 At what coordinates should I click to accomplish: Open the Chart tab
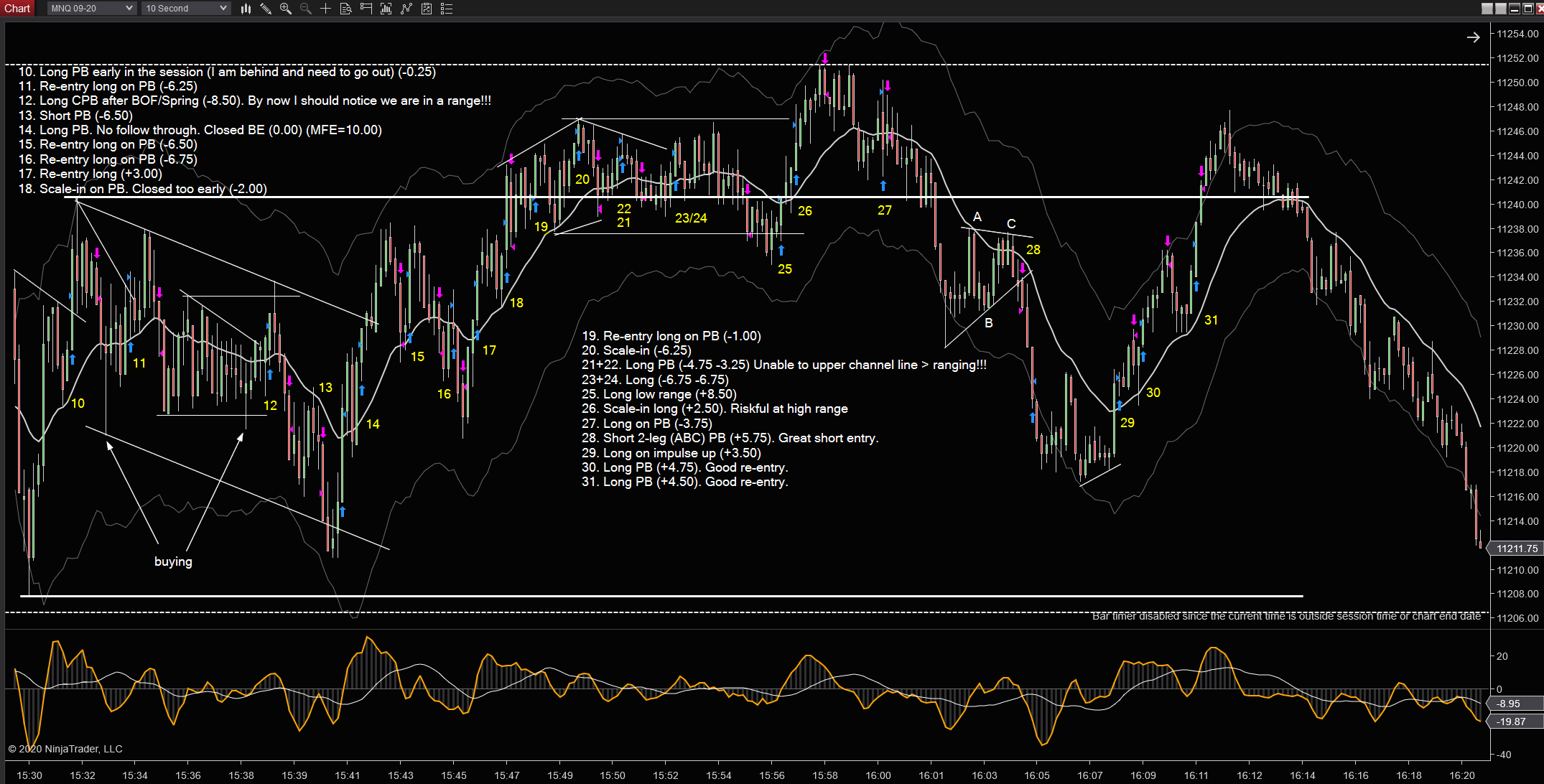[x=17, y=8]
